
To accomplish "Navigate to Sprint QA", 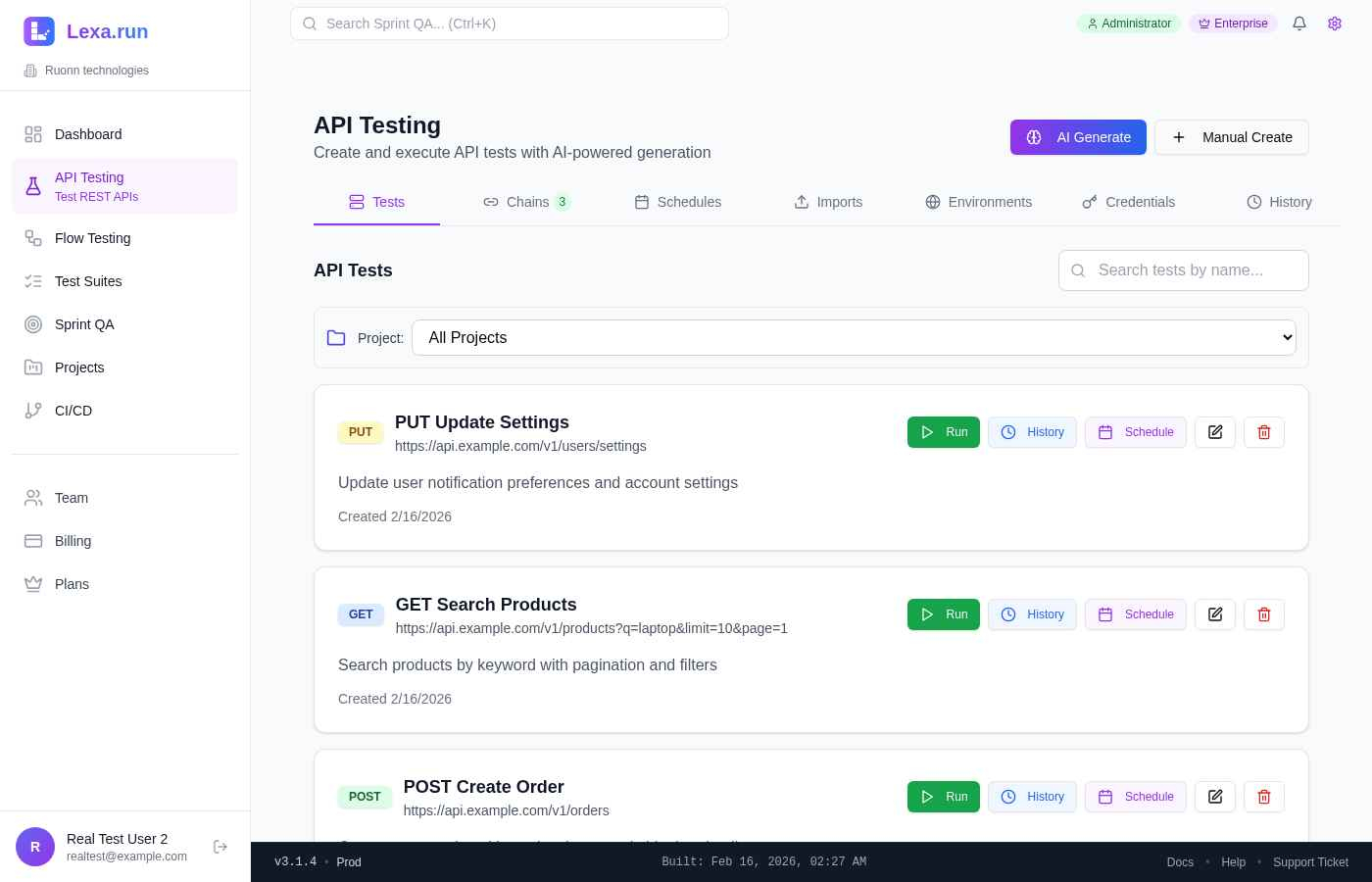I will coord(125,324).
